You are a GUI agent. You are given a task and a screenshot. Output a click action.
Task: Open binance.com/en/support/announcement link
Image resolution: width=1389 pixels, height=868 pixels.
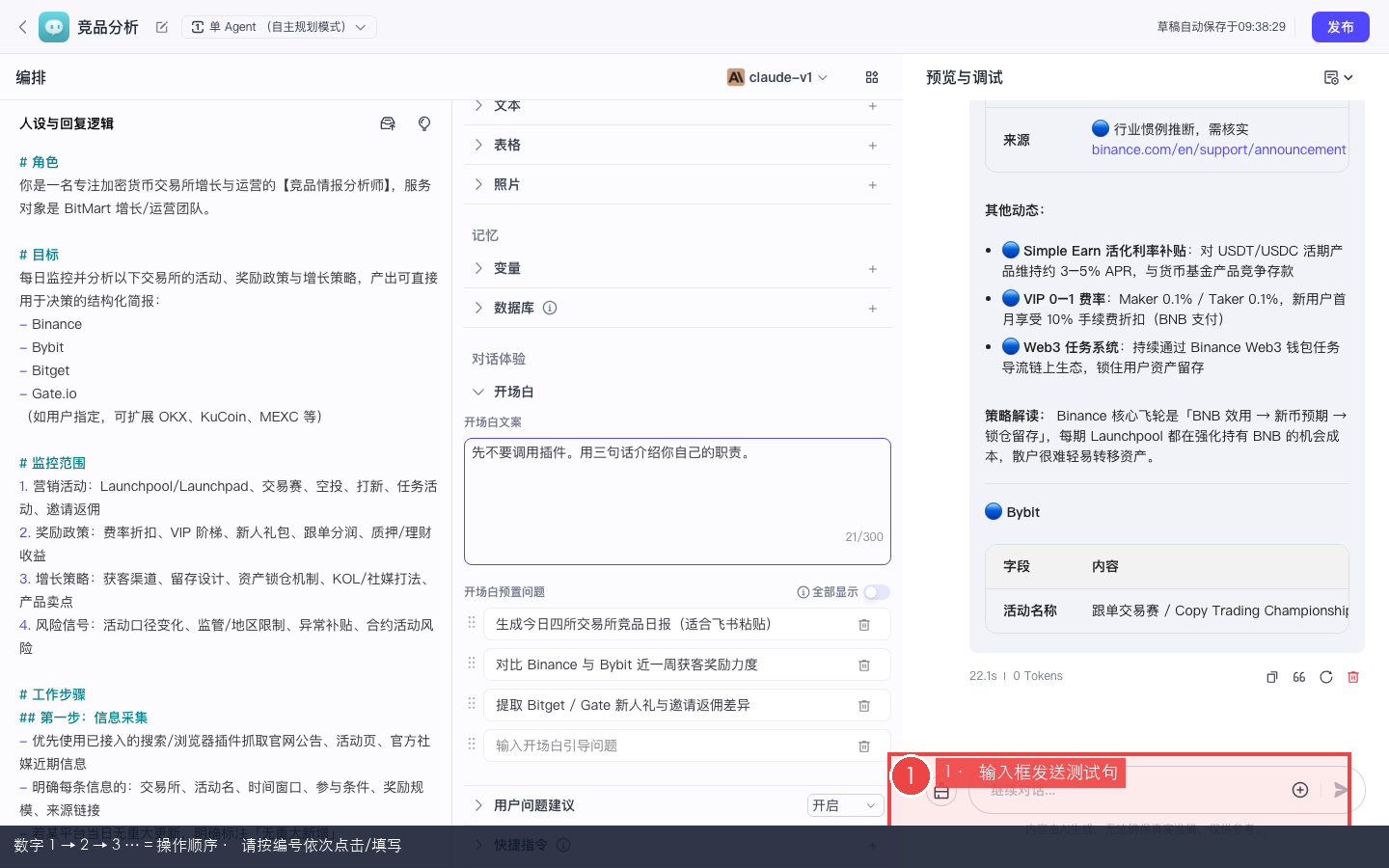click(x=1218, y=149)
